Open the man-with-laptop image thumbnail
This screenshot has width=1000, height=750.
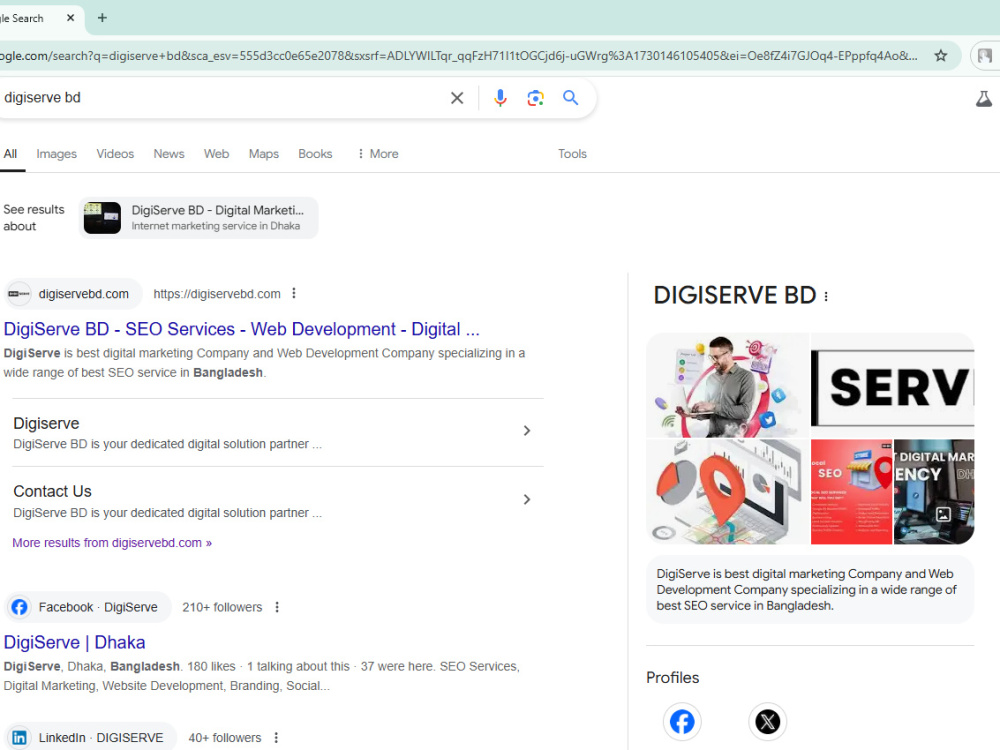728,385
